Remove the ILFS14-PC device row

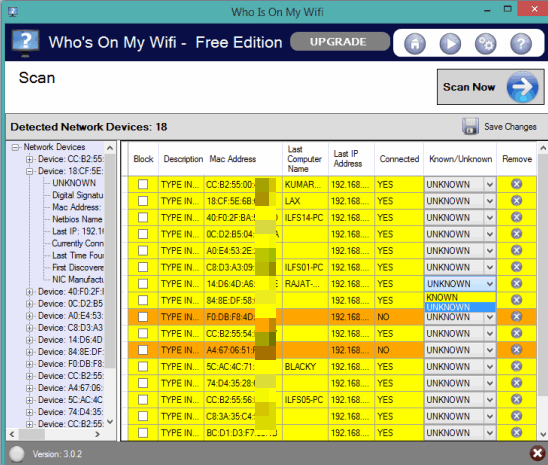coord(516,217)
